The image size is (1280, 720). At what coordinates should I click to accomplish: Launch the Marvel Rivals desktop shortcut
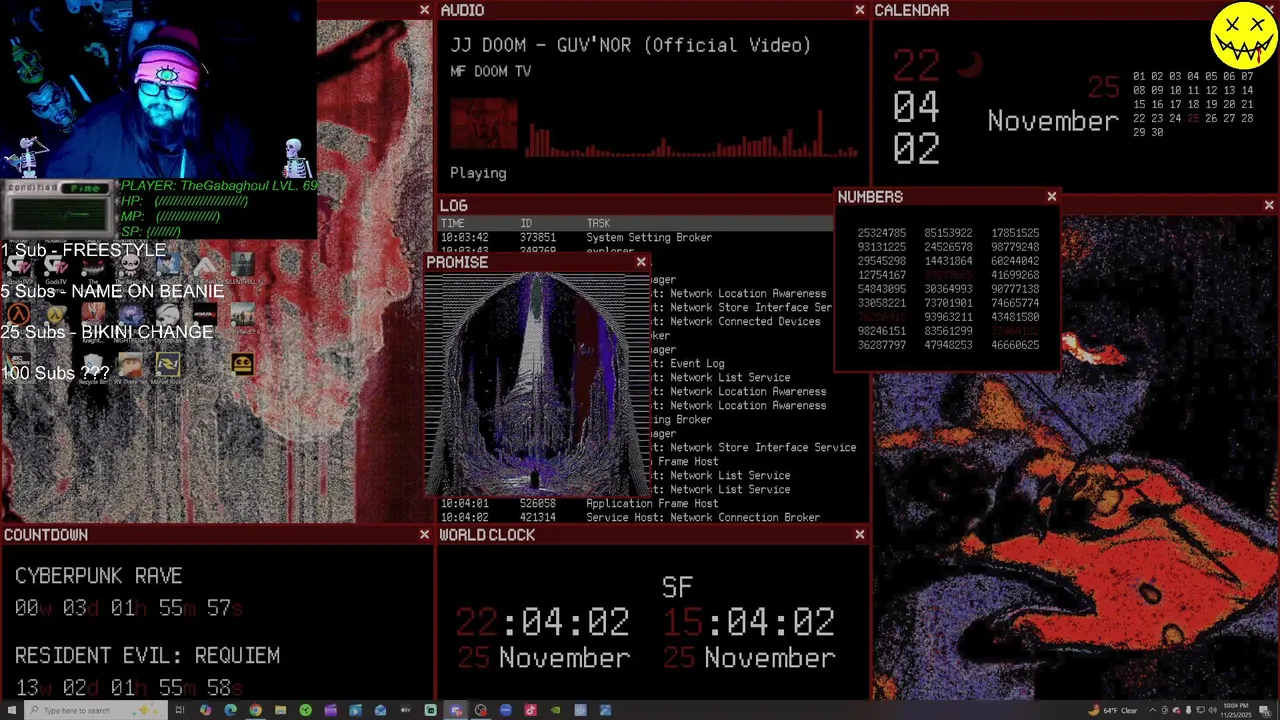pyautogui.click(x=168, y=364)
